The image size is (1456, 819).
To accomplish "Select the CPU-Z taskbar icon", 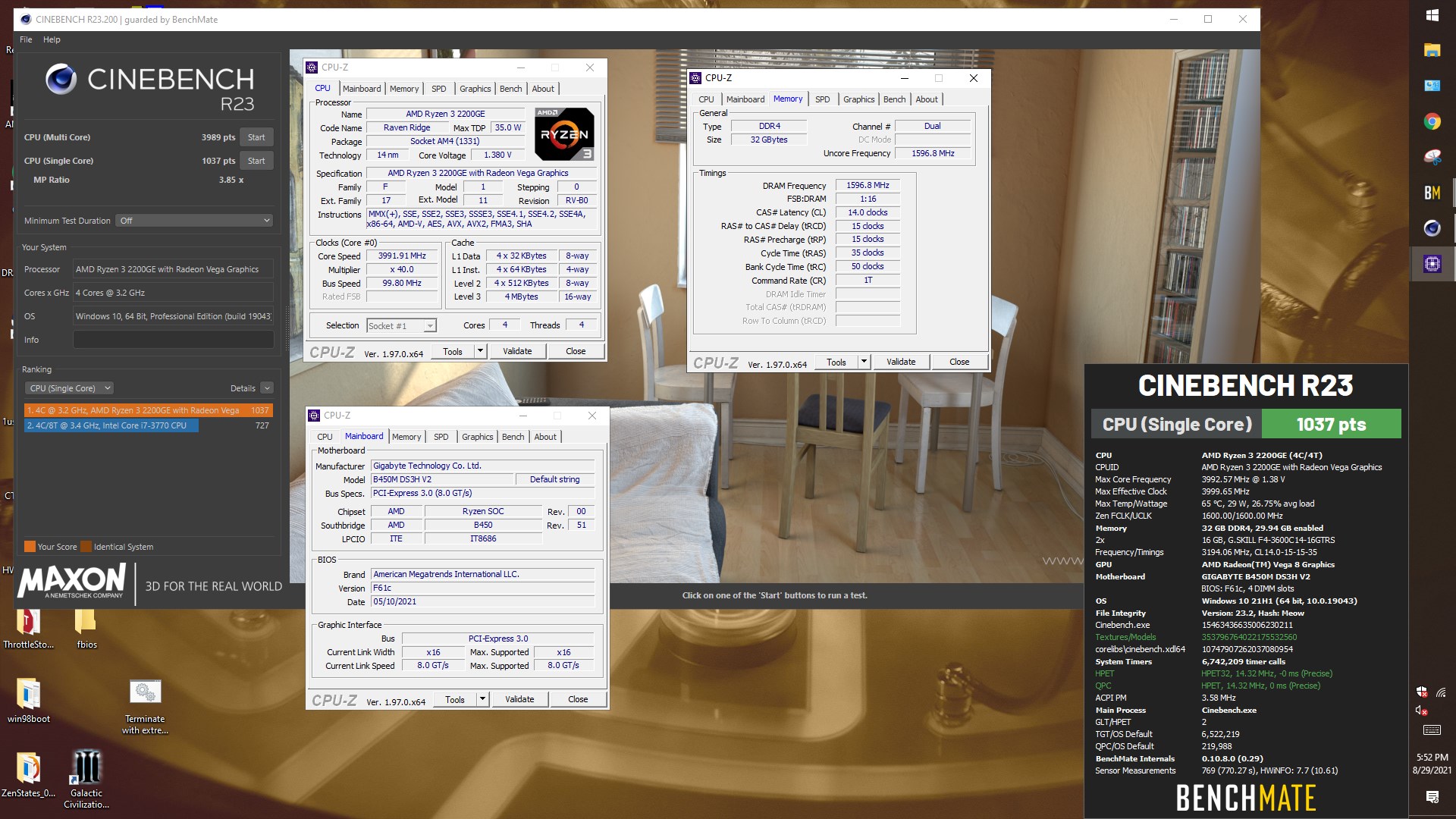I will pyautogui.click(x=1432, y=264).
